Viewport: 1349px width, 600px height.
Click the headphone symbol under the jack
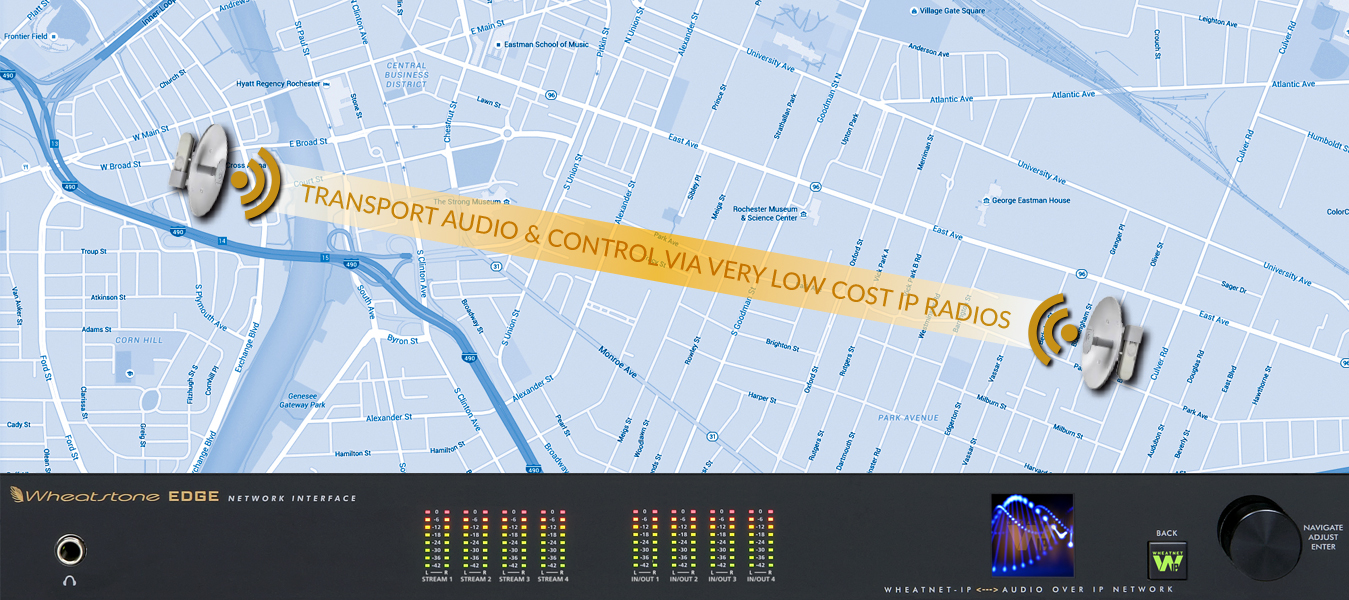(x=70, y=579)
